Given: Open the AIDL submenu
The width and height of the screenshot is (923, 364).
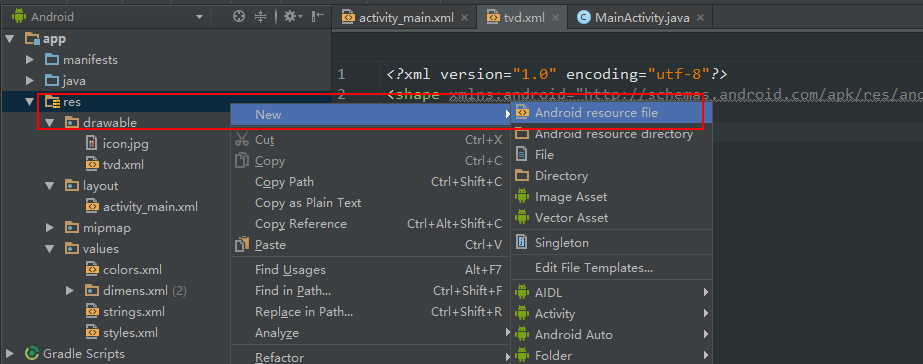Looking at the screenshot, I should coord(612,293).
